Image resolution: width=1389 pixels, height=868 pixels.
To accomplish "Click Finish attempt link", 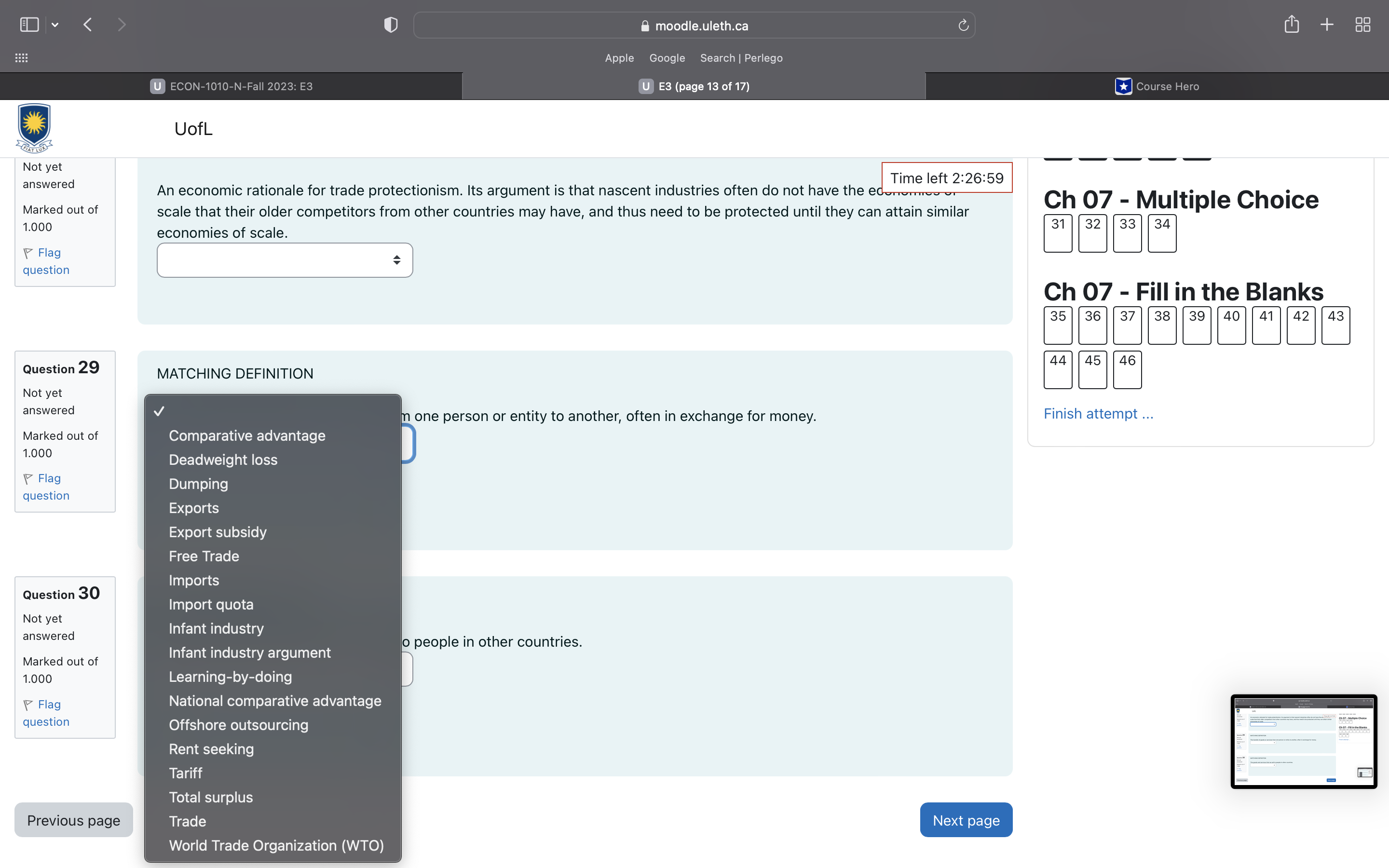I will [1097, 414].
